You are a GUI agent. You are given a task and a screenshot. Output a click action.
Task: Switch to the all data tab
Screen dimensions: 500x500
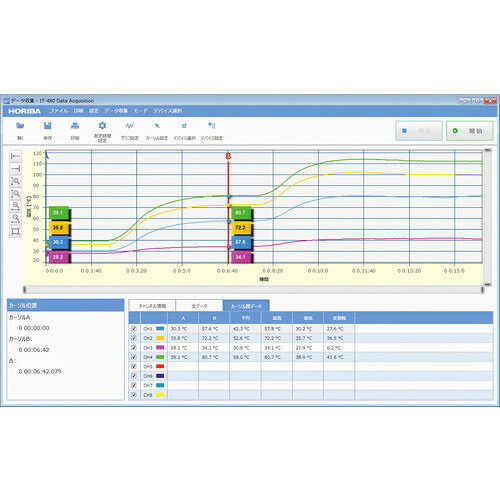click(x=199, y=306)
